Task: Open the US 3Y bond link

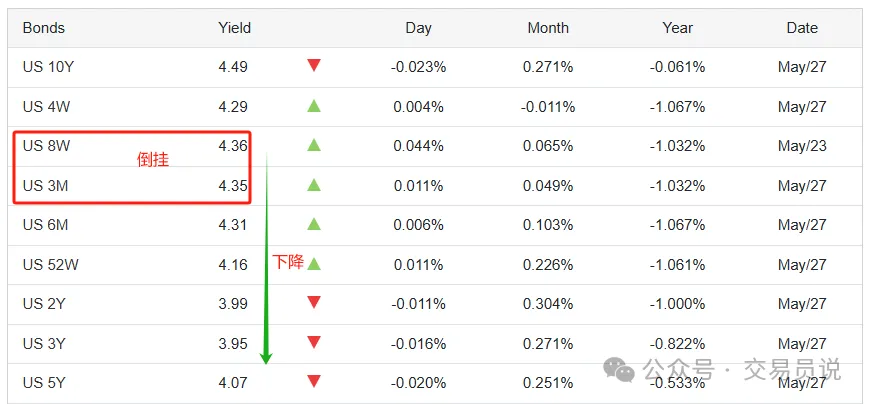Action: tap(44, 344)
